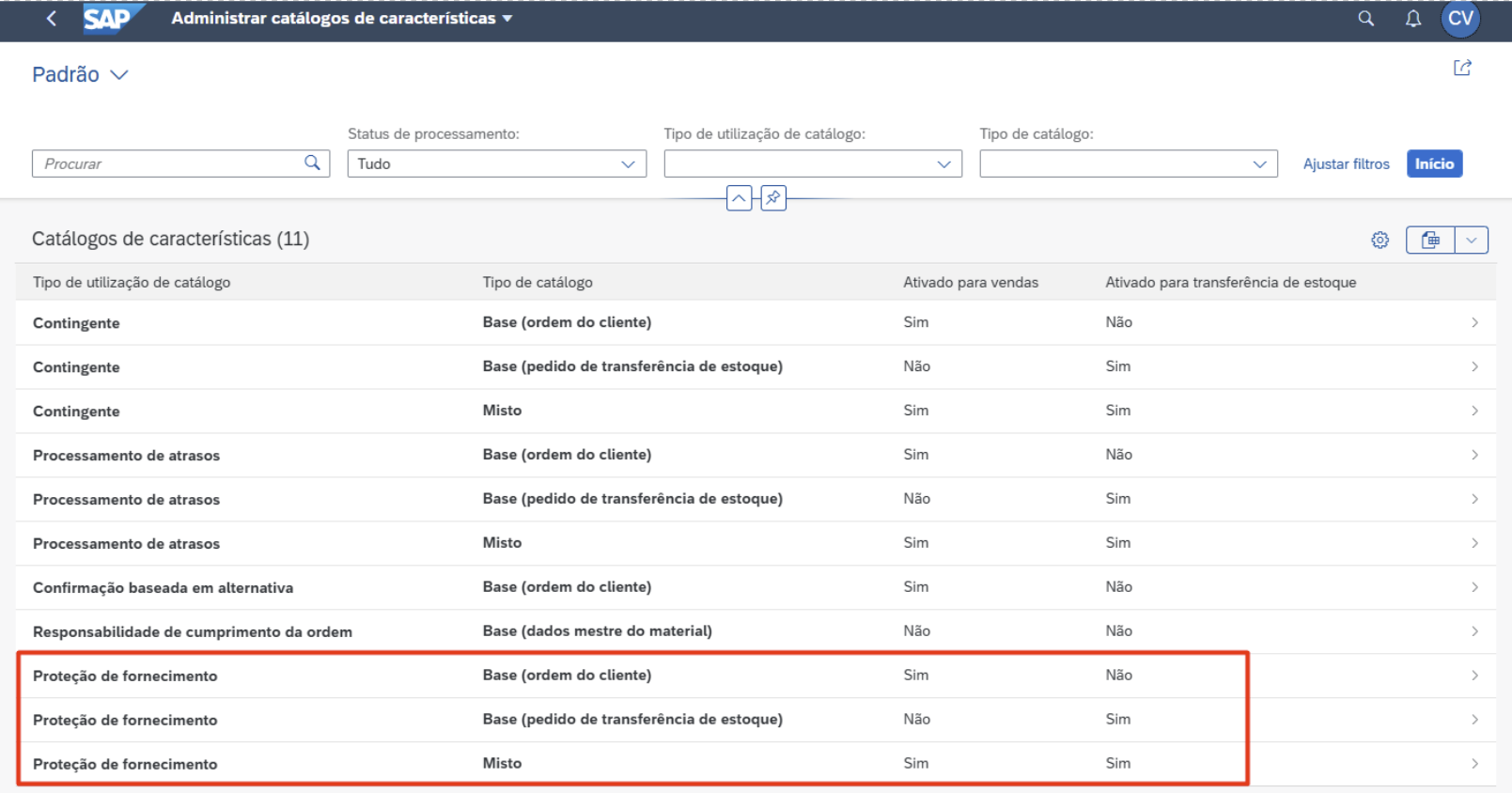
Task: Click the share icon near Padrão
Action: click(1462, 68)
